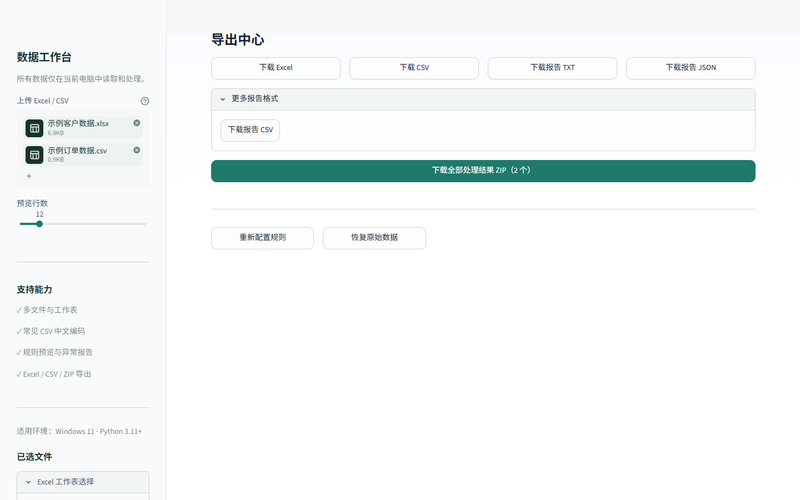Click the 下载 Excel button
This screenshot has height=500, width=800.
(276, 68)
